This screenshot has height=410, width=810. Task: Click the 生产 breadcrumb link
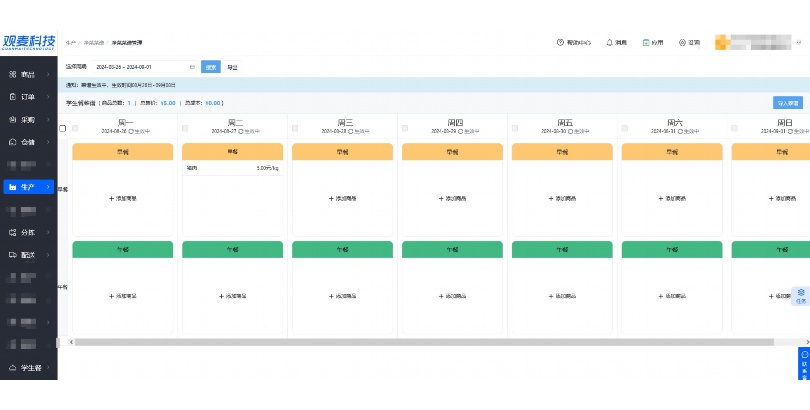pyautogui.click(x=71, y=42)
